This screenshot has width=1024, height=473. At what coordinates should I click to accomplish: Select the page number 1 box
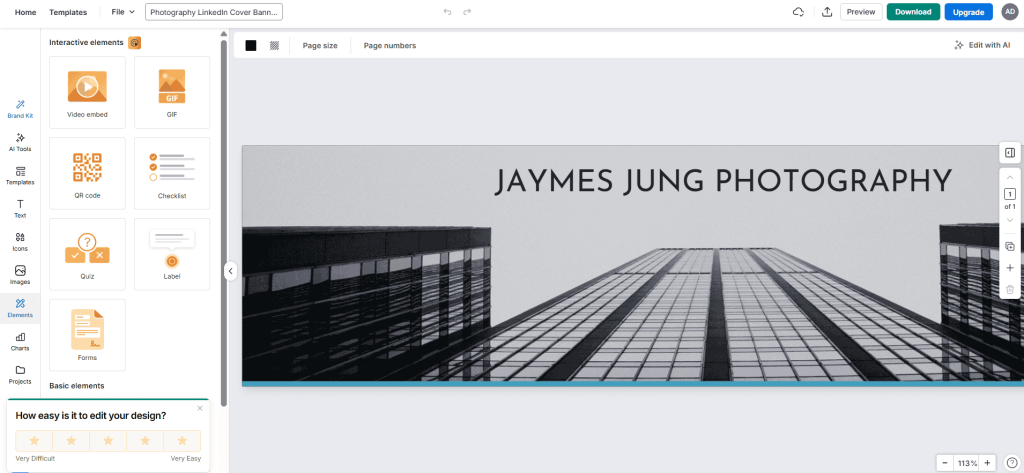point(1010,194)
